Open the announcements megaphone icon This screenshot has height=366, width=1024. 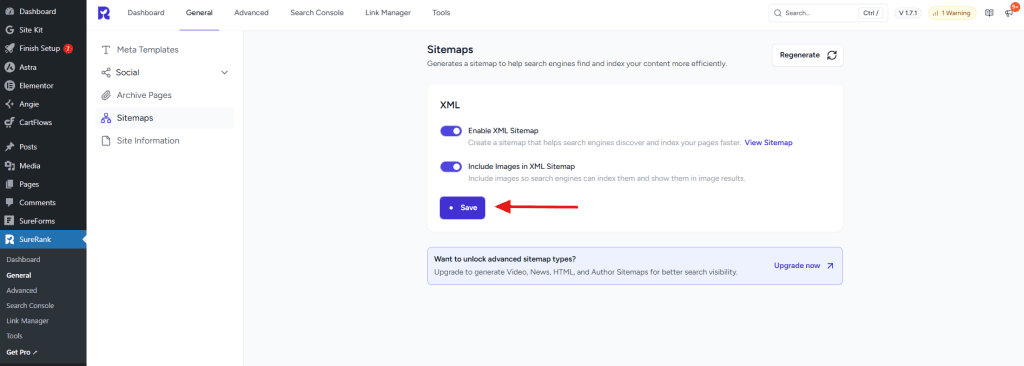pos(1008,13)
